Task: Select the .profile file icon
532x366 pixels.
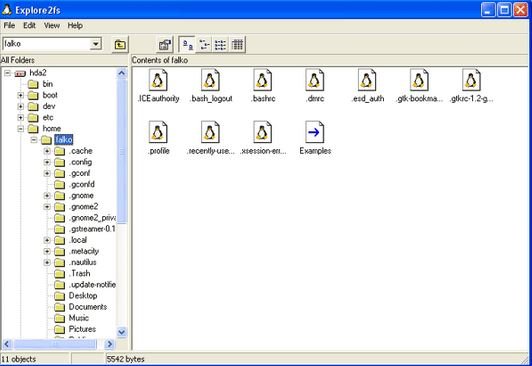Action: (x=158, y=132)
